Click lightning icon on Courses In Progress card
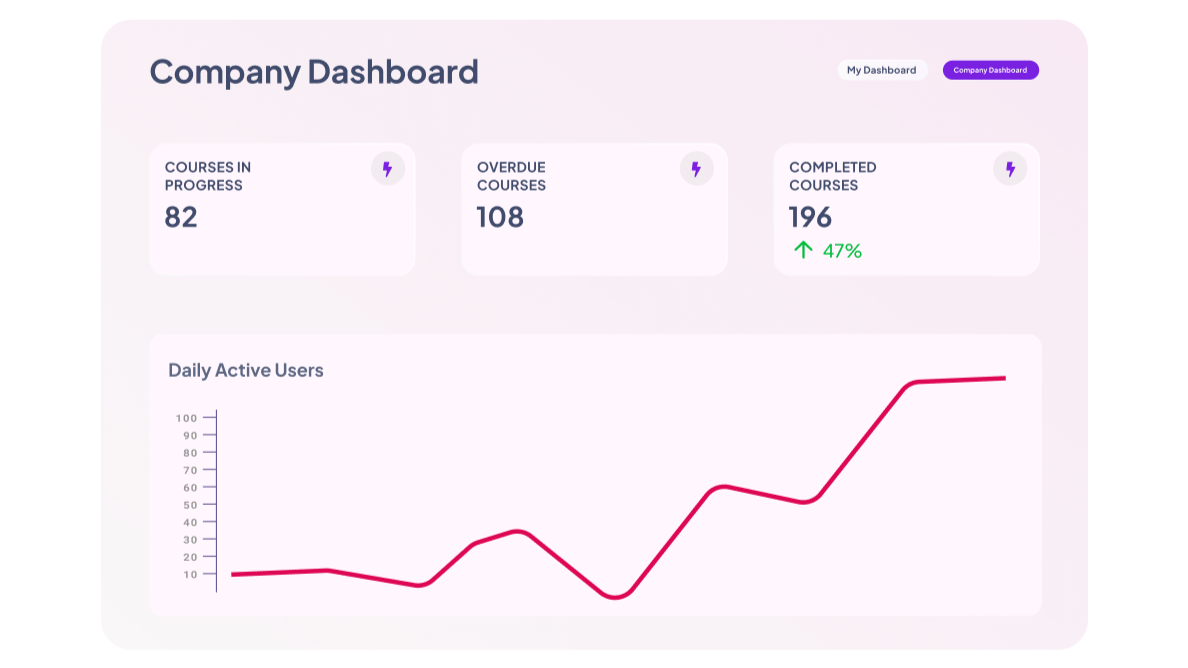Screen dimensions: 1188x668 point(387,169)
